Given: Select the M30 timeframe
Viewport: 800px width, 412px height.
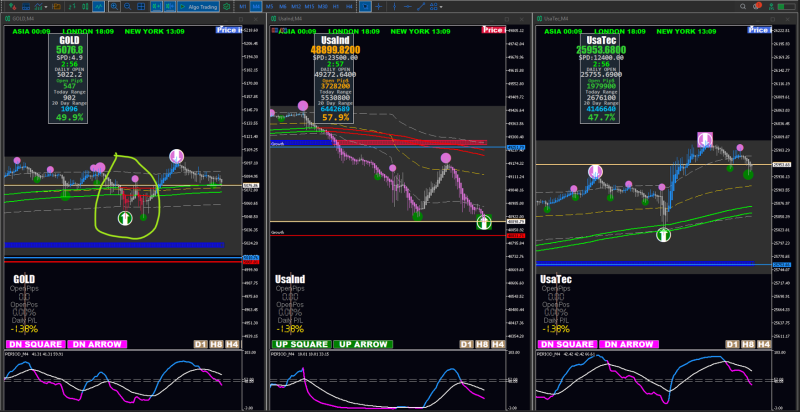Looking at the screenshot, I should tap(322, 7).
